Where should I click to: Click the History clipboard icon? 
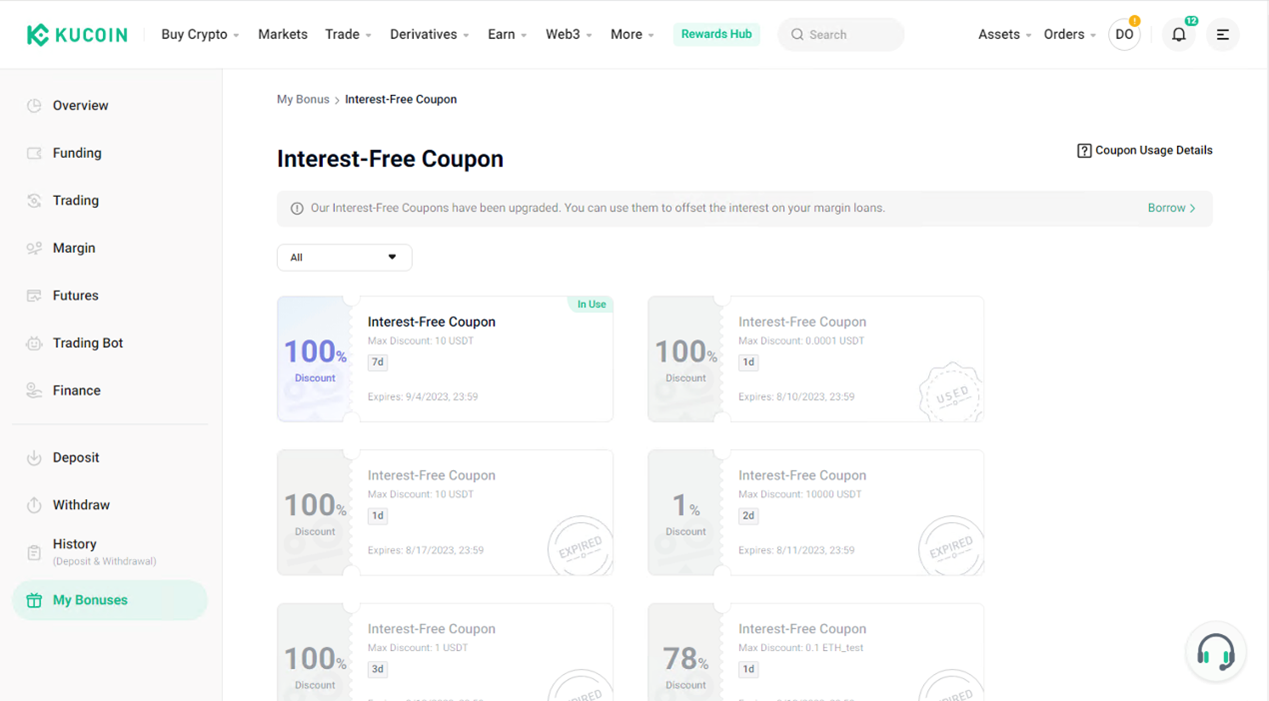(x=34, y=552)
